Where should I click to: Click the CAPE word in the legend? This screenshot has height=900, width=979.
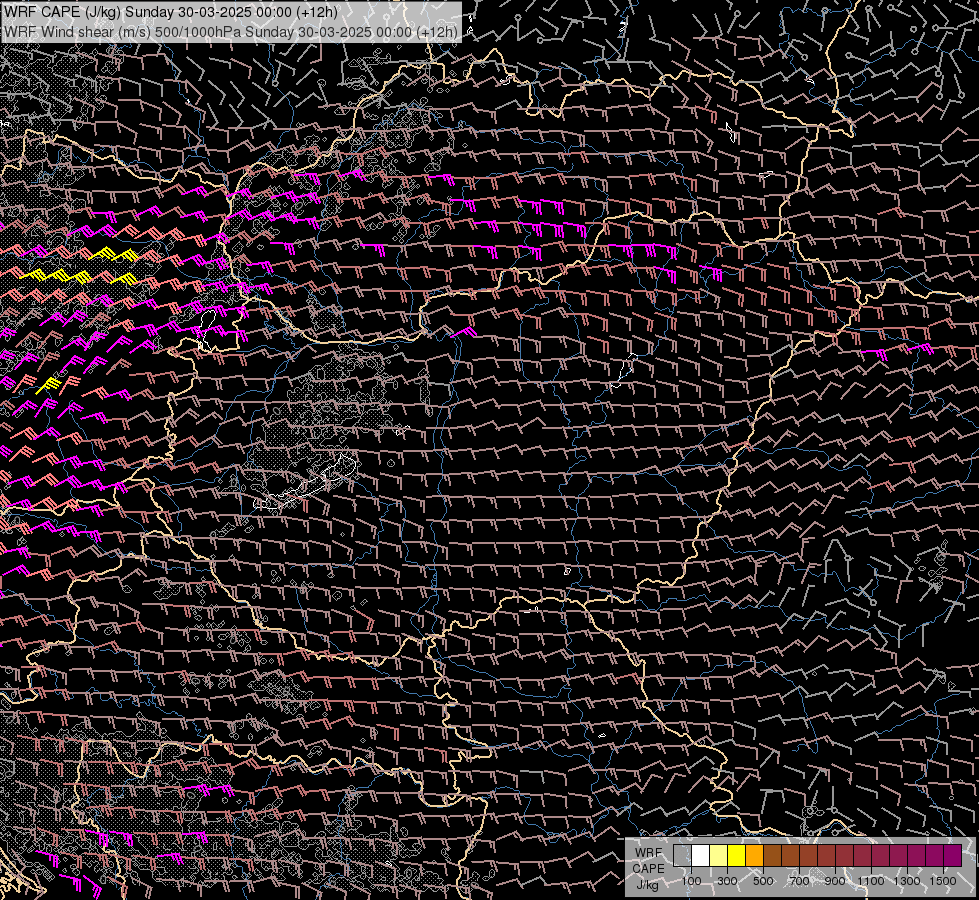coord(648,869)
